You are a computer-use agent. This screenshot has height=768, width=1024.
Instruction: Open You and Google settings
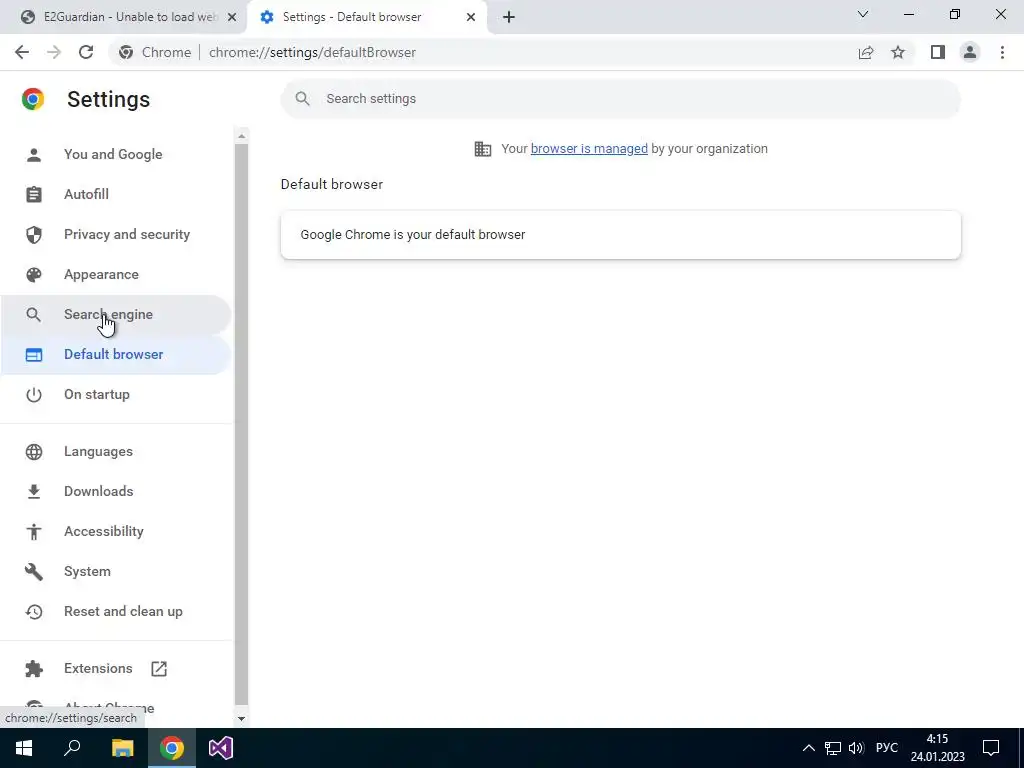click(116, 155)
